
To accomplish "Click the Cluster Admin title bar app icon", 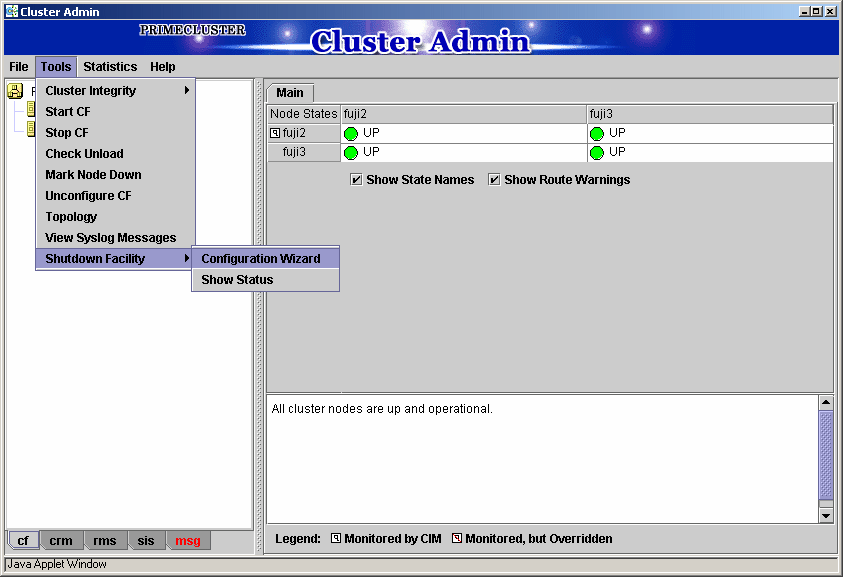I will tap(11, 11).
